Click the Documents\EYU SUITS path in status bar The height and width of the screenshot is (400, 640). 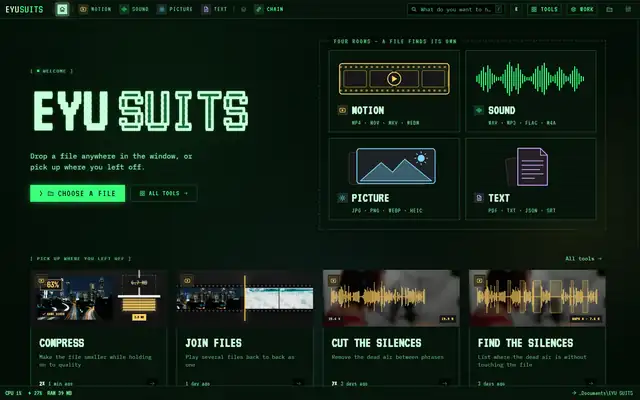tap(603, 393)
